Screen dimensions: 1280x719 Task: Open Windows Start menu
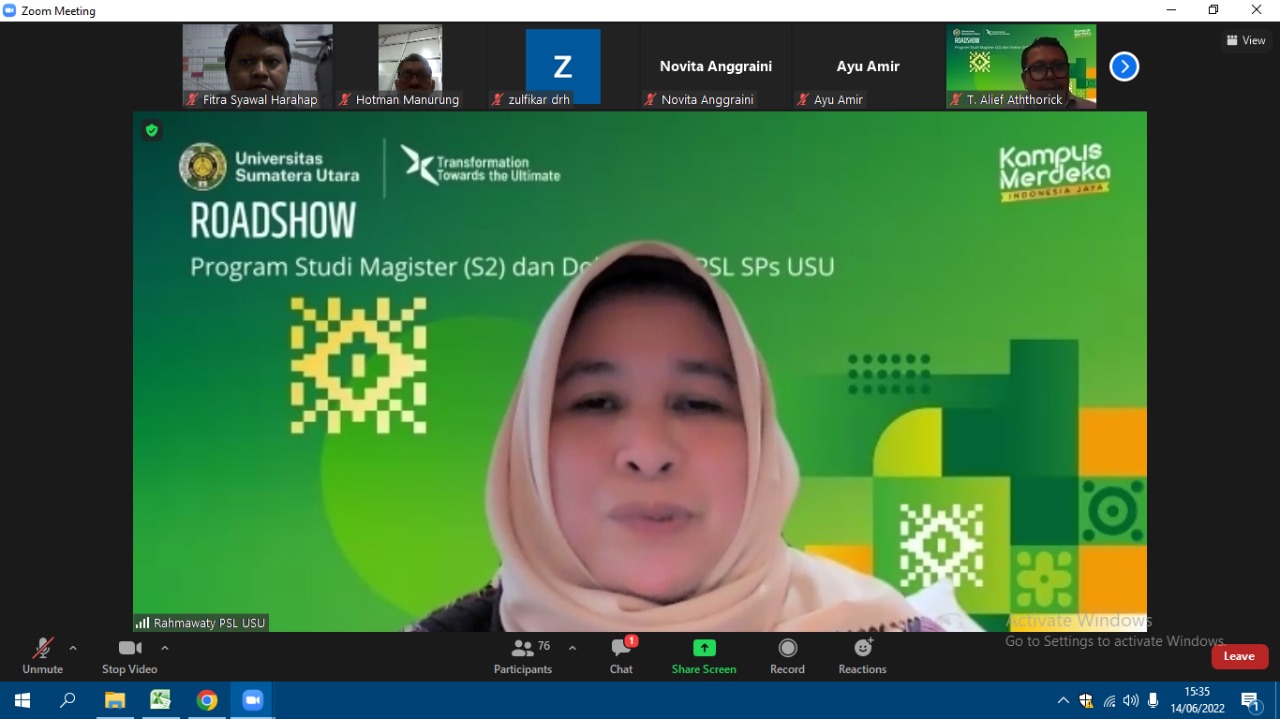pos(22,700)
